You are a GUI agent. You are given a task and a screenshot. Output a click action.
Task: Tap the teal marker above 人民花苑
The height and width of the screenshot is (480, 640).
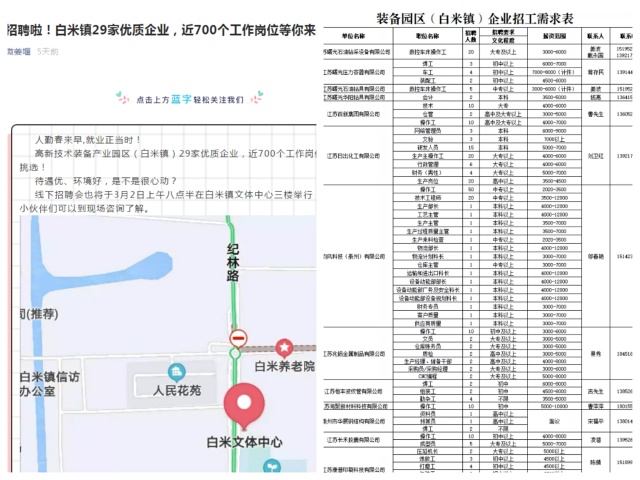[176, 372]
